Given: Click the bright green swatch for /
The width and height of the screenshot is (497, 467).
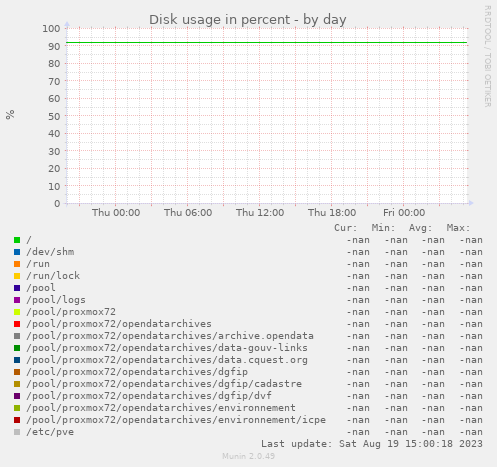Looking at the screenshot, I should [17, 240].
